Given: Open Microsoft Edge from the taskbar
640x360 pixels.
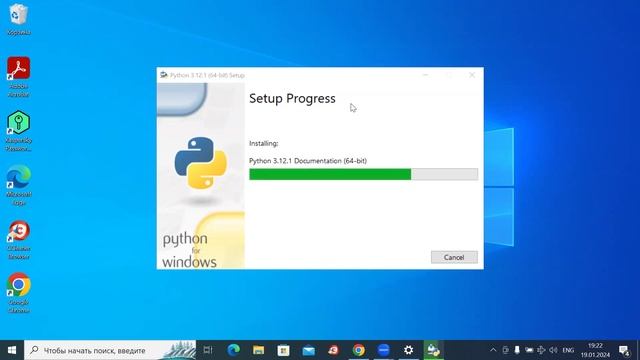Looking at the screenshot, I should coord(233,350).
